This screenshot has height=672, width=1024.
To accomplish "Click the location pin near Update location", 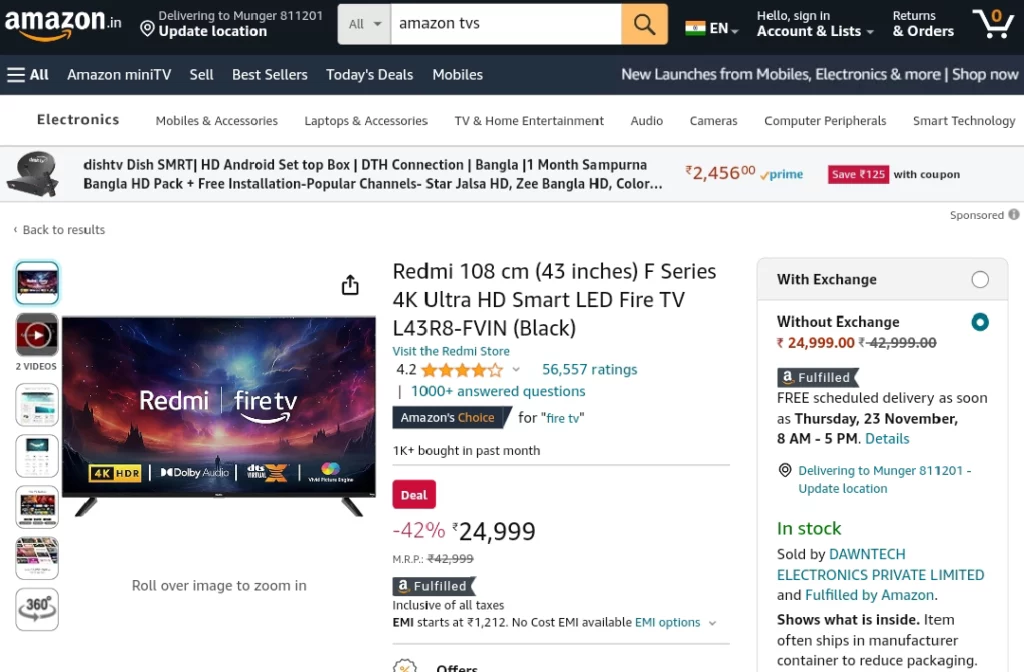I will (148, 29).
